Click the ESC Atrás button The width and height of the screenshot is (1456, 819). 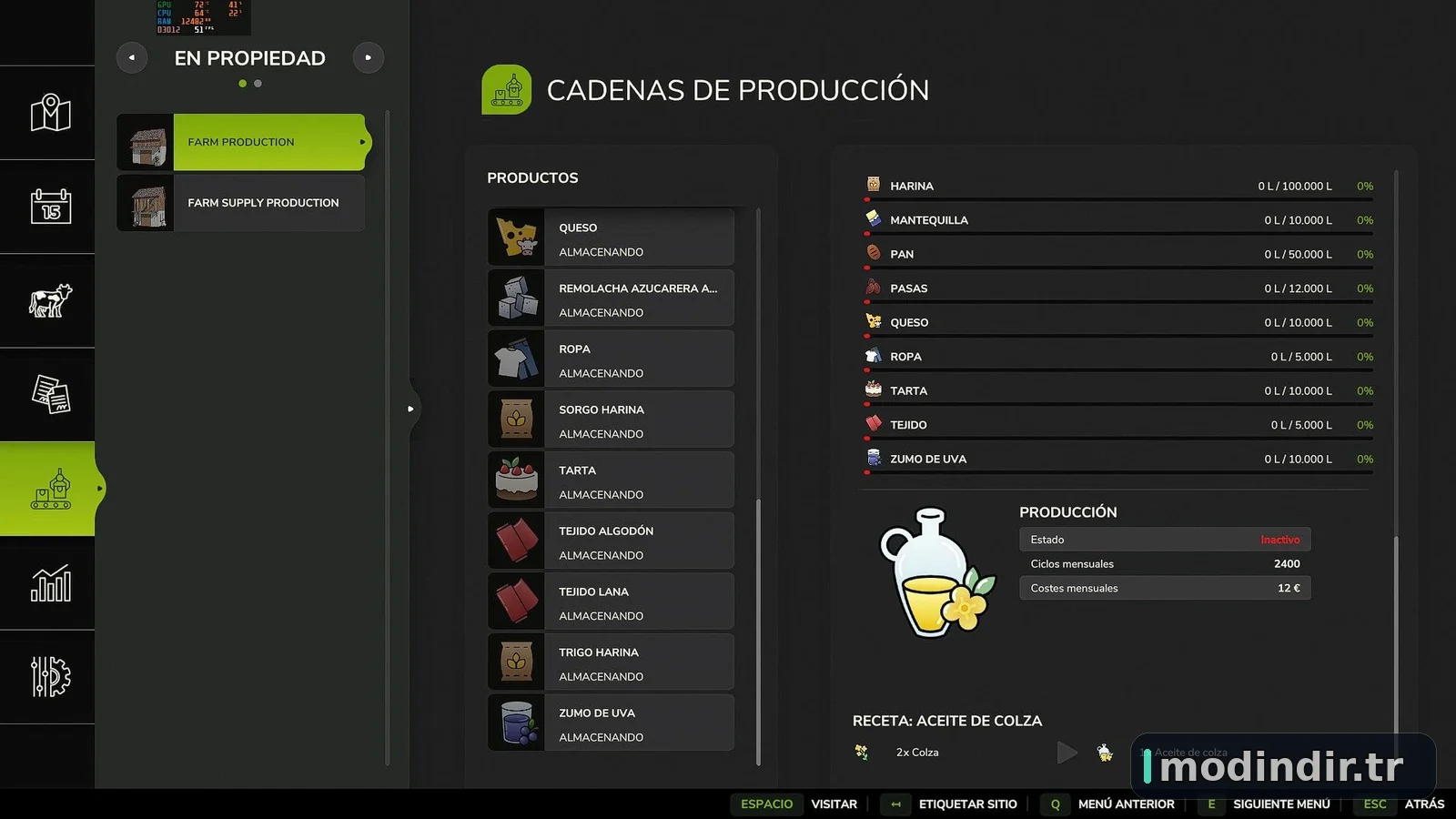1400,804
